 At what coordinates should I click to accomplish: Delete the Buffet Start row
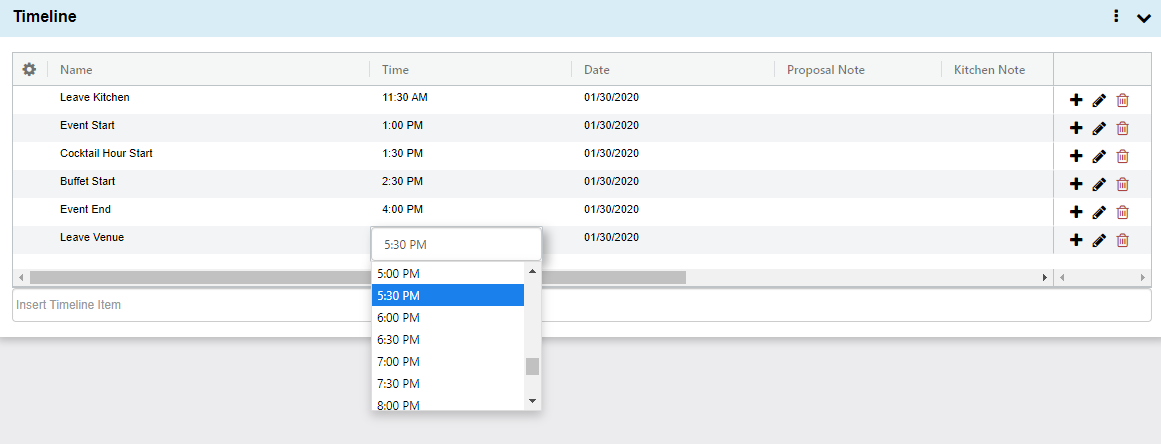point(1122,184)
